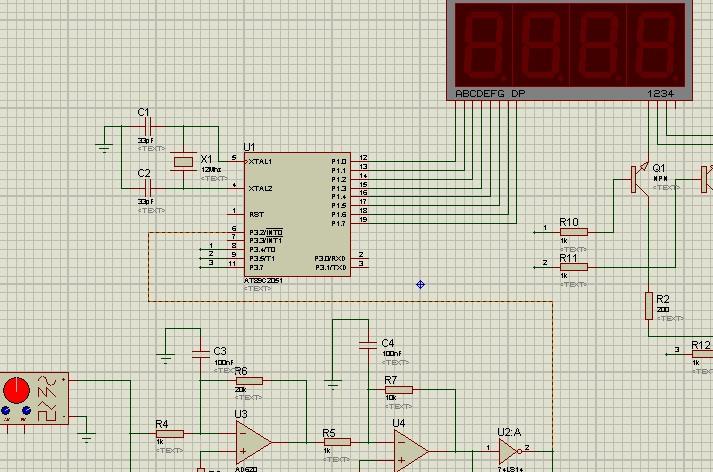Click the '200' value beside R2
This screenshot has height=472, width=713.
[663, 309]
